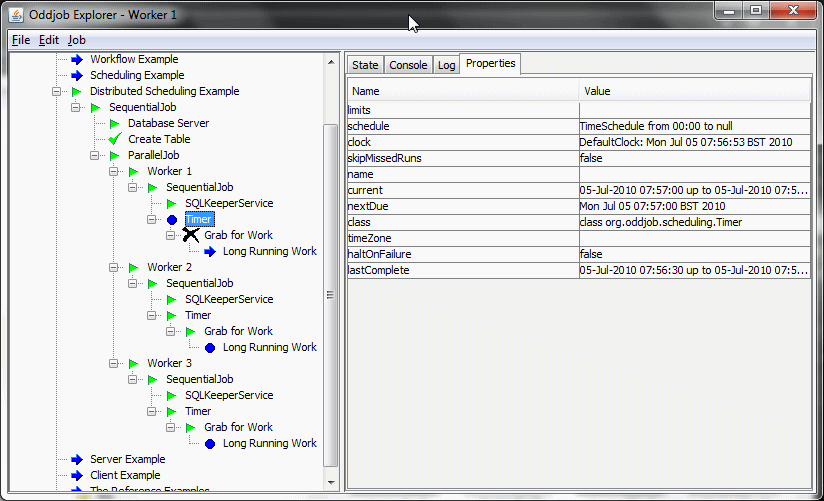Click the green triangle icon next to ParallelJob

(115, 155)
